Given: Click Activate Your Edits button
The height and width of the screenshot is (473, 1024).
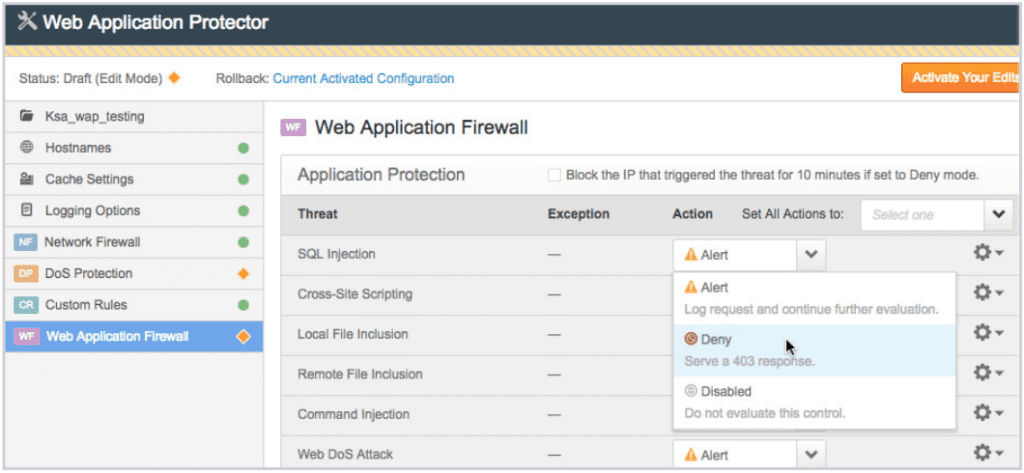Looking at the screenshot, I should tap(961, 78).
